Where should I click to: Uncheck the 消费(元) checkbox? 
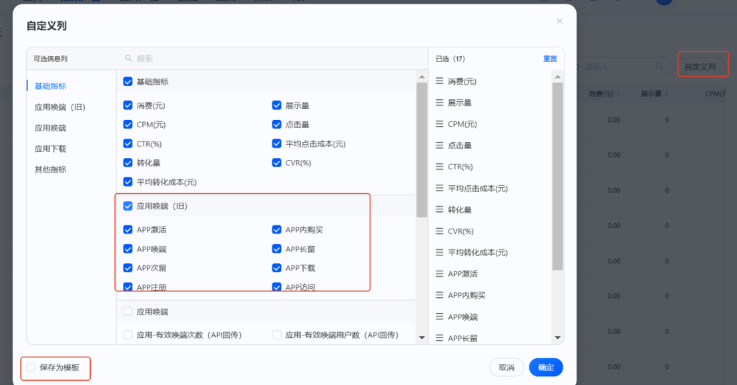pos(128,105)
